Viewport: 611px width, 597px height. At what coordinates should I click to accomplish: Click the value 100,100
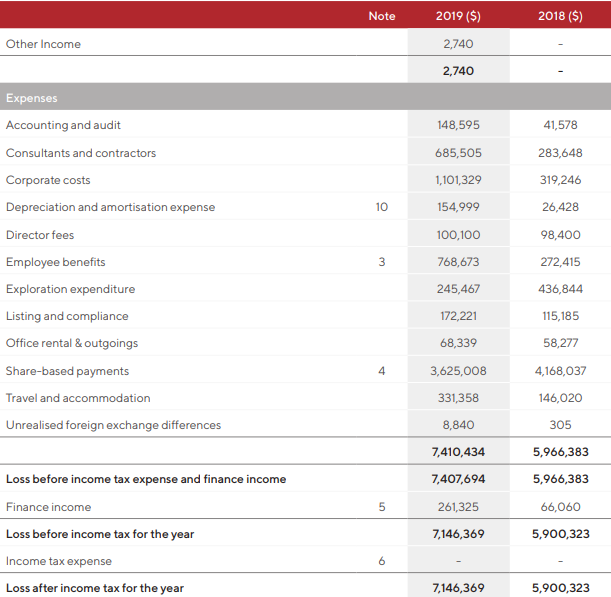click(x=458, y=235)
